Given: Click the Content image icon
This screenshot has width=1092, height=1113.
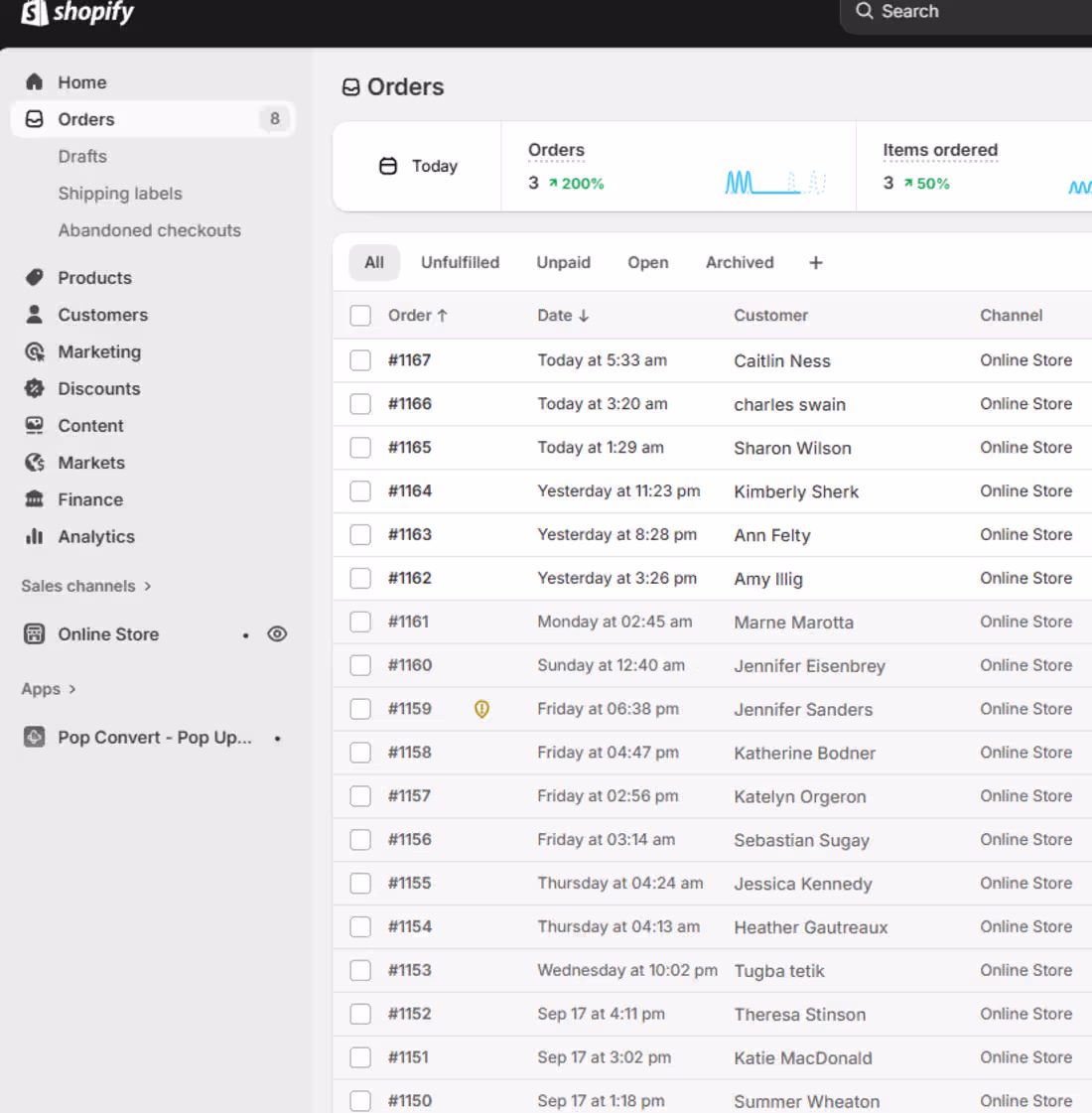Looking at the screenshot, I should [34, 425].
